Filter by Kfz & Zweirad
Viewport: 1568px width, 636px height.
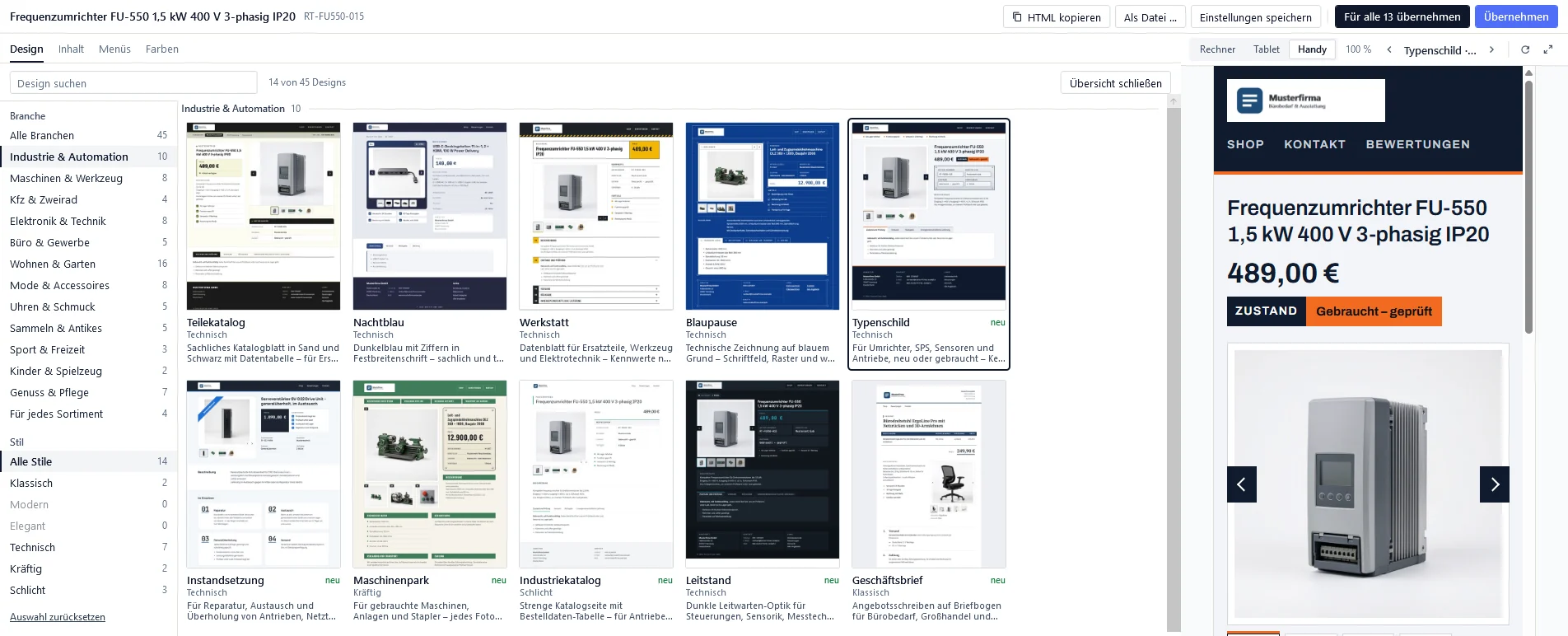coord(88,199)
